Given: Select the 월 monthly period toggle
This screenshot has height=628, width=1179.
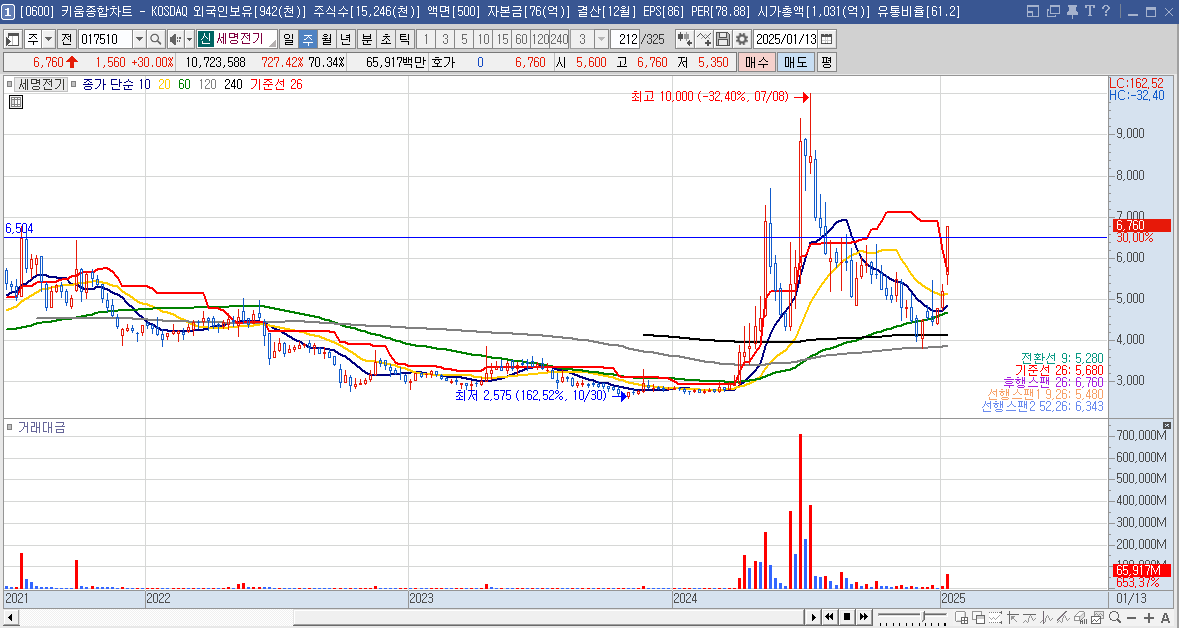Looking at the screenshot, I should click(x=326, y=39).
